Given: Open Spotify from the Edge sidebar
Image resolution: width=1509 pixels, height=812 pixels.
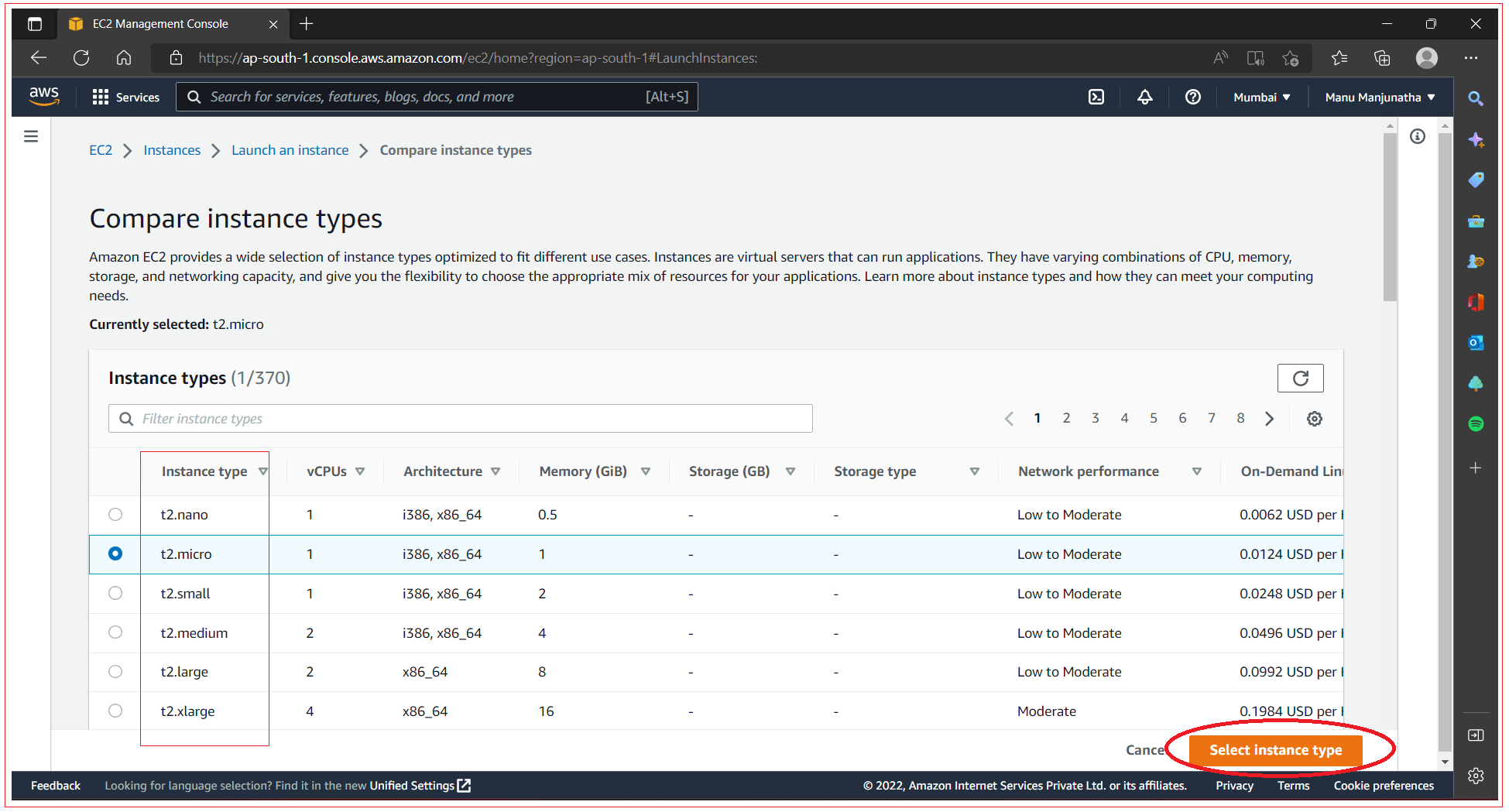Looking at the screenshot, I should 1476,423.
